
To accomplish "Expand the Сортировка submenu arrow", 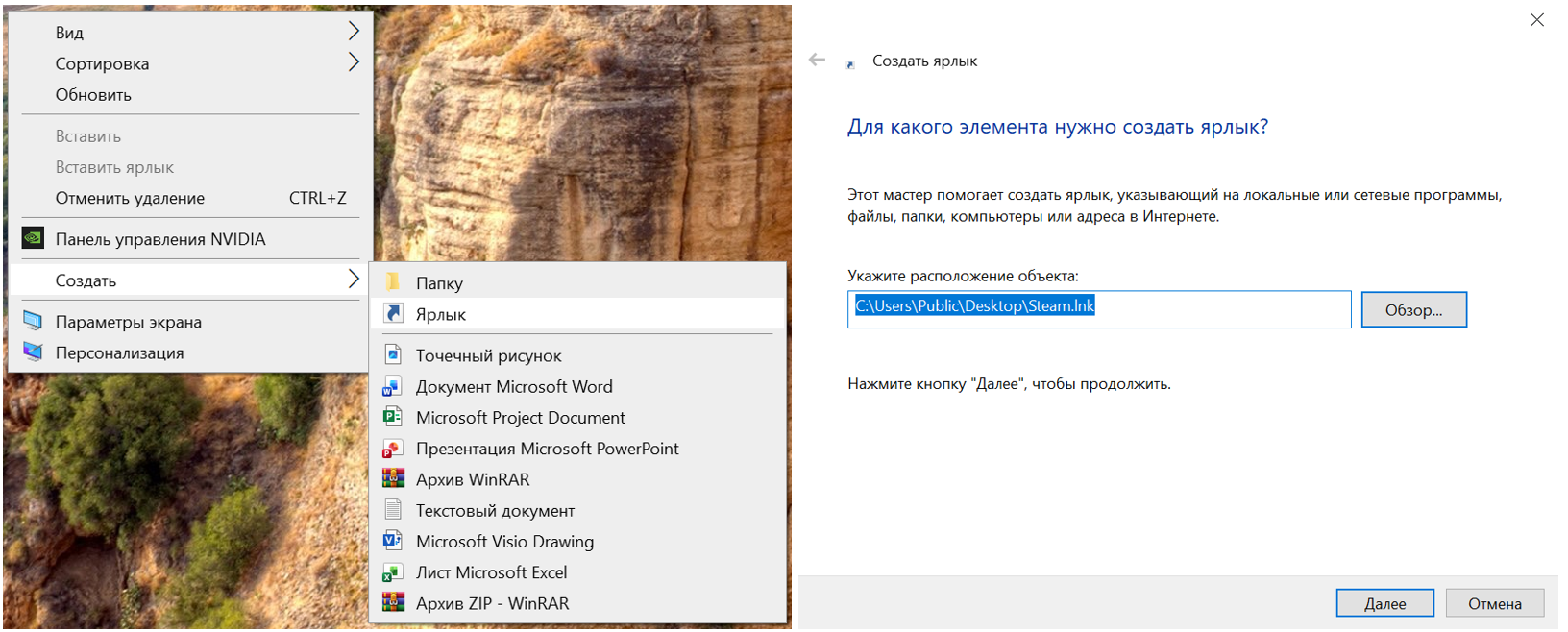I will [353, 63].
